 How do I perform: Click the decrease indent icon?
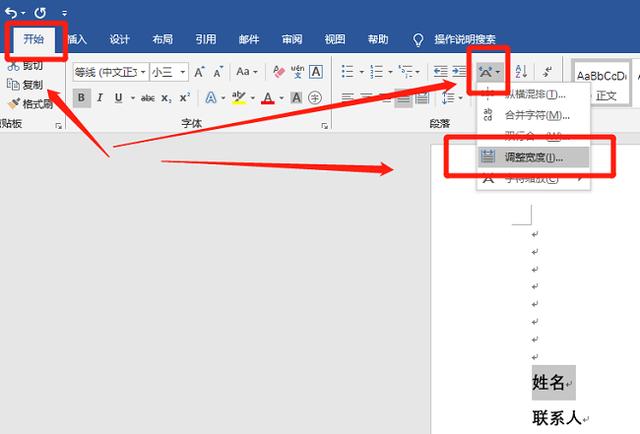440,72
